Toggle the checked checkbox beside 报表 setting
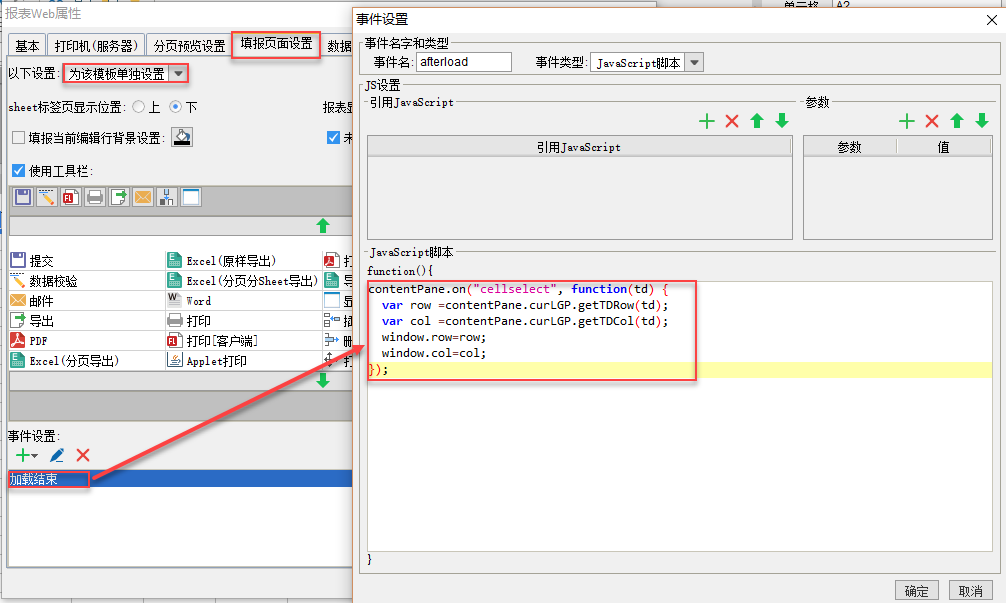 333,137
